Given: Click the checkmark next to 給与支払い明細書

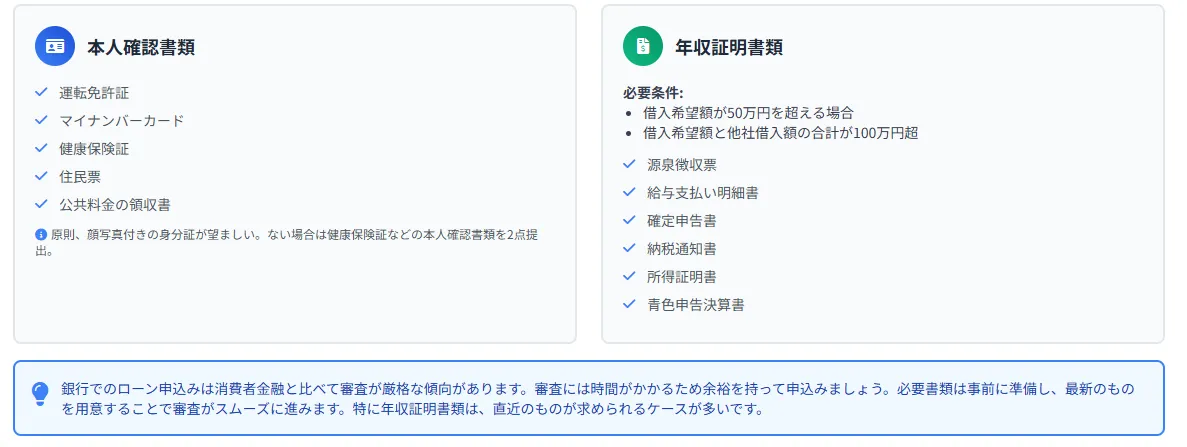Looking at the screenshot, I should tap(628, 192).
